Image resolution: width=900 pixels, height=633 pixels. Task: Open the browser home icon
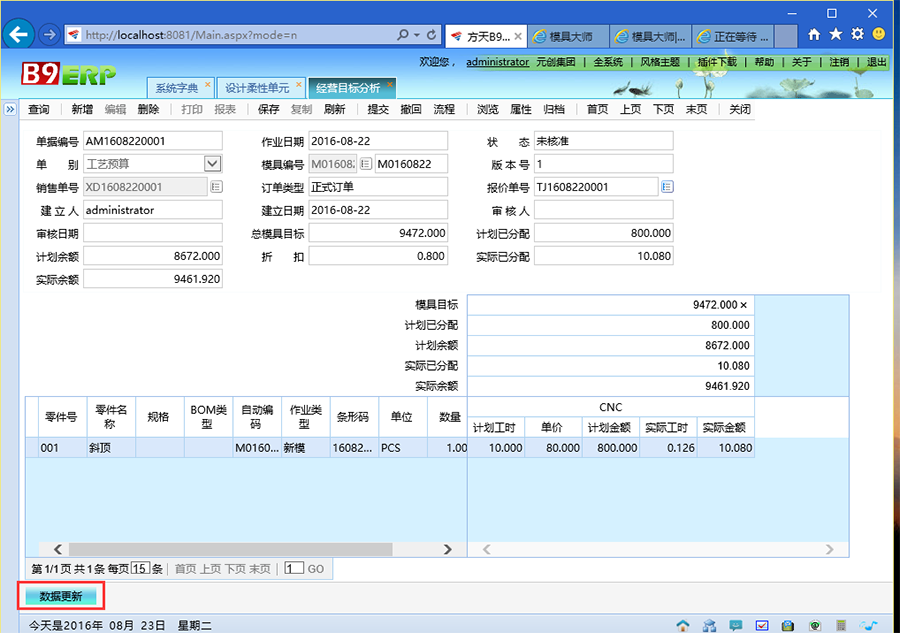coord(814,34)
